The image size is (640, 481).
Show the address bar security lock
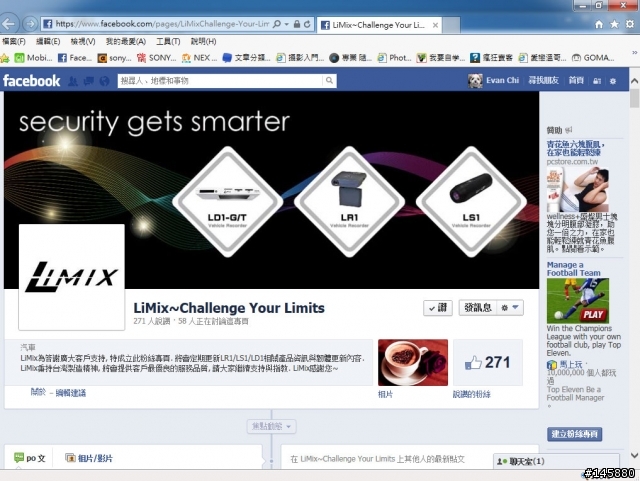(x=297, y=24)
